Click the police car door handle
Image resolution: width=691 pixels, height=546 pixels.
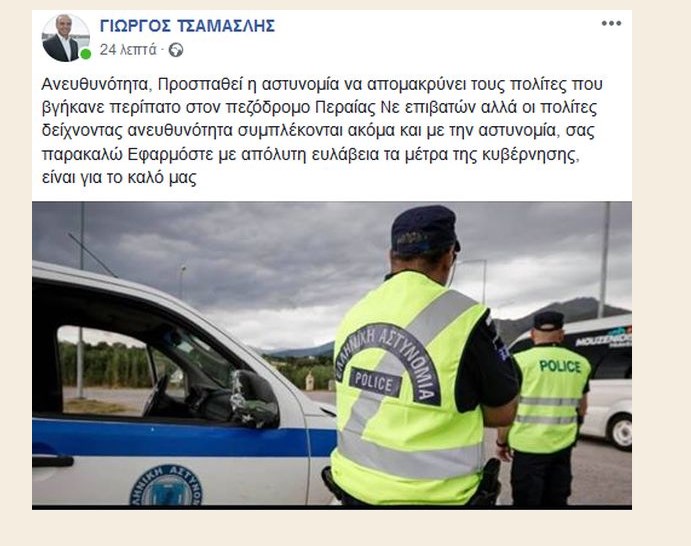point(52,461)
